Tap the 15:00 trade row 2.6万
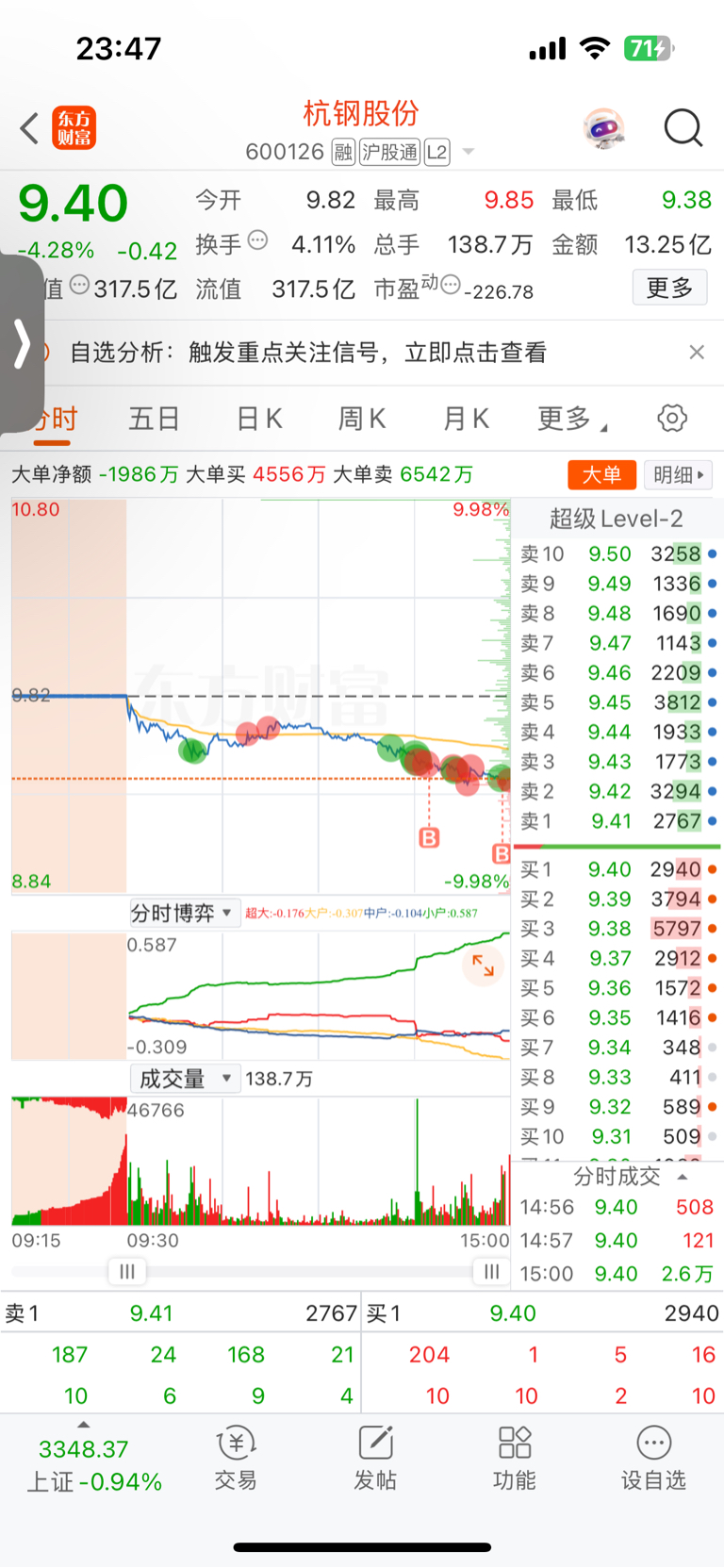724x1568 pixels. 617,1274
